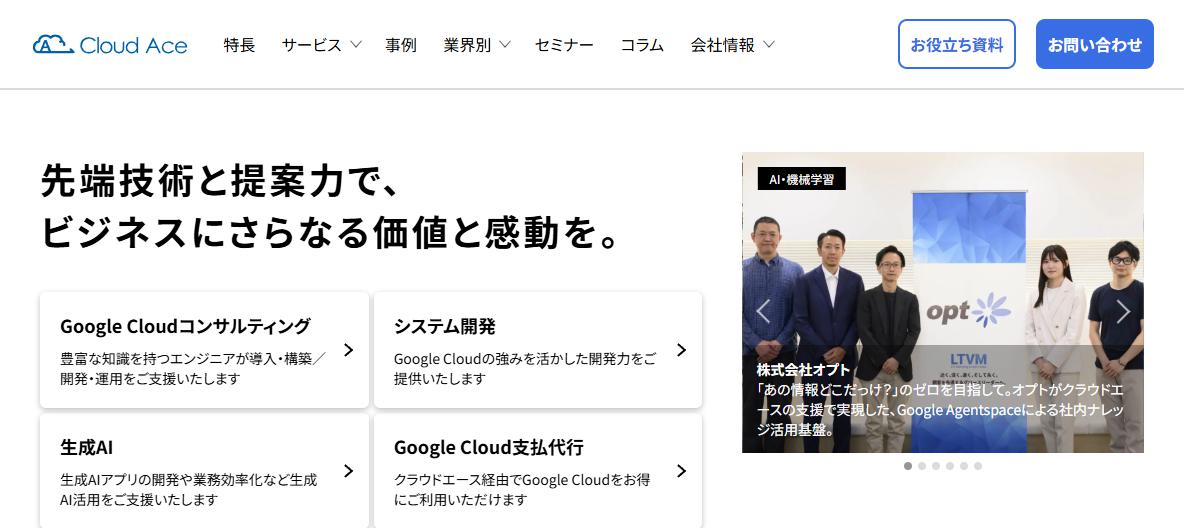Open the セミナー menu item
Screen dimensions: 1184x528
coord(564,45)
